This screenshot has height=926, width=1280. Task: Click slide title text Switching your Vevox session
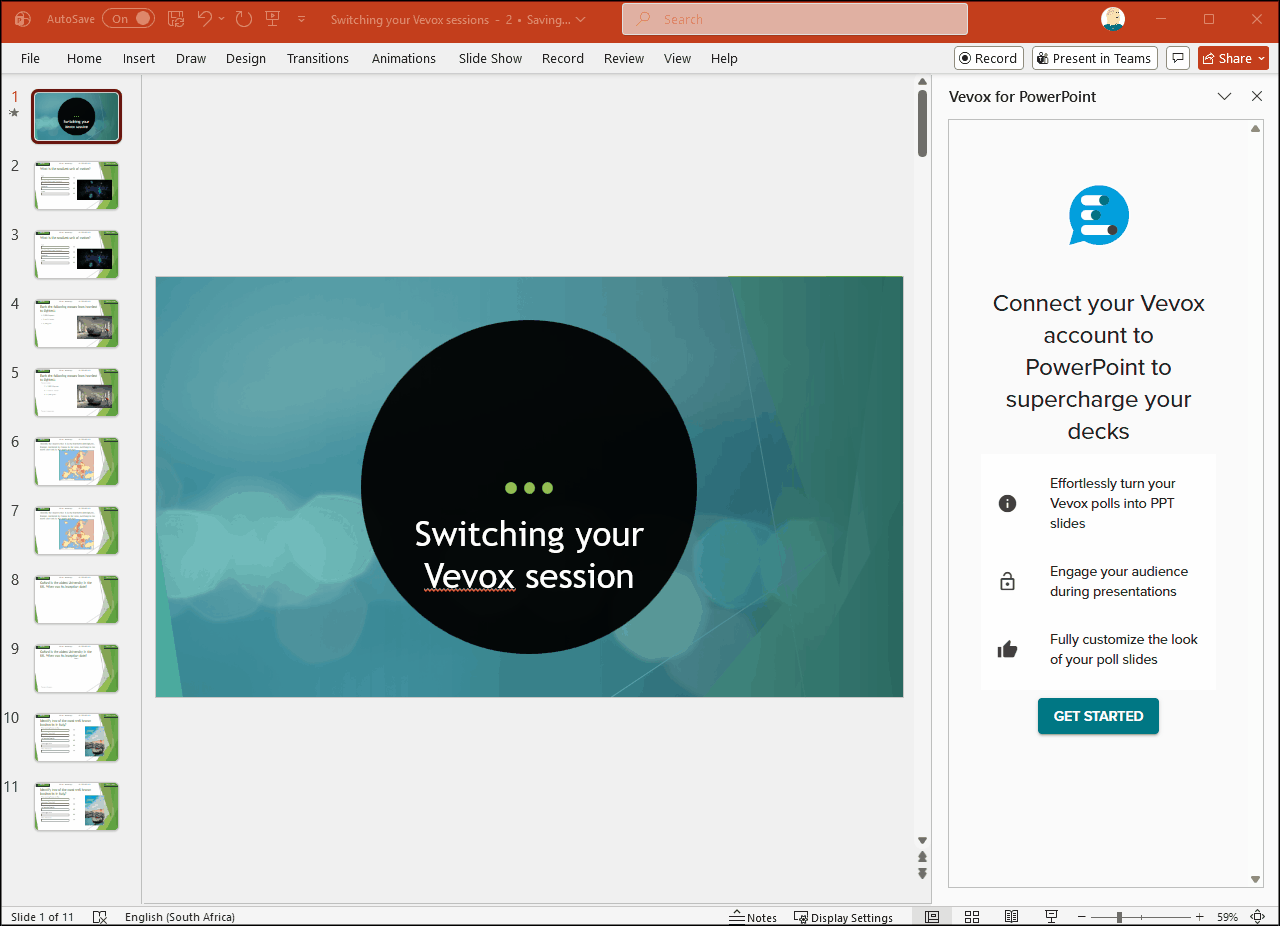pyautogui.click(x=529, y=555)
